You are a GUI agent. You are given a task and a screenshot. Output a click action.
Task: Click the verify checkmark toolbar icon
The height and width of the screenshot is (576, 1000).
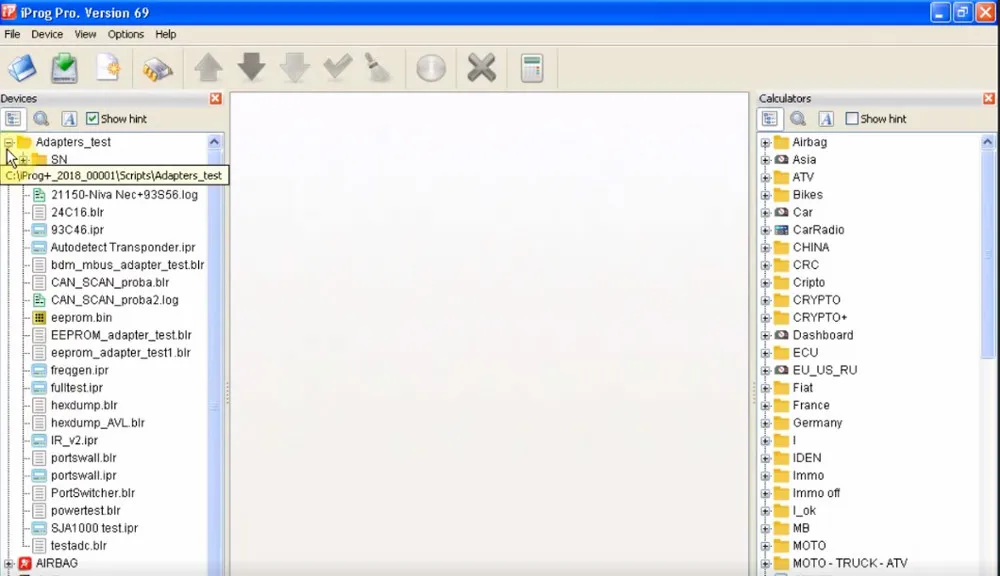point(337,66)
